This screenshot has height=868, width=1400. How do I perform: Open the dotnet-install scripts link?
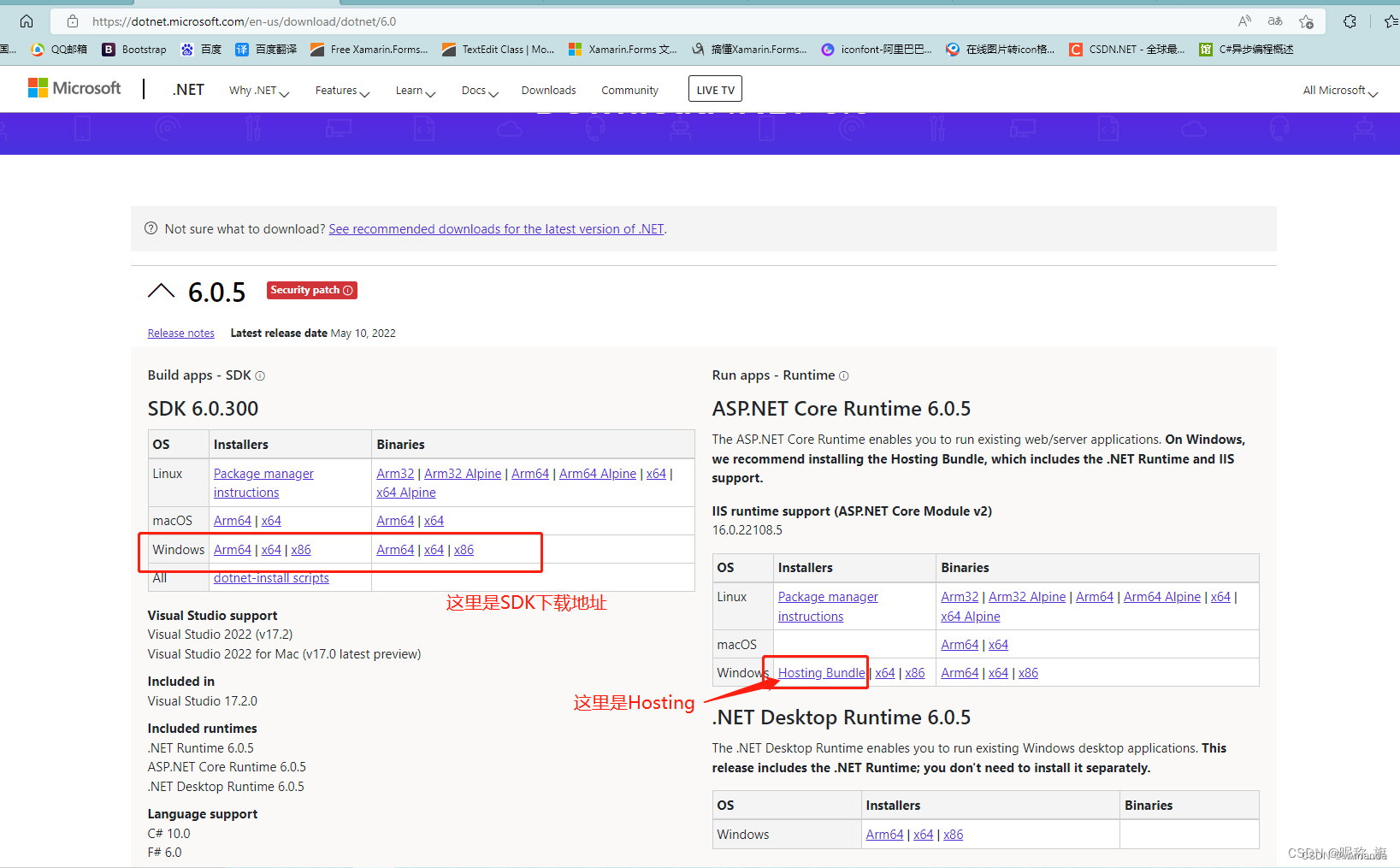coord(271,578)
